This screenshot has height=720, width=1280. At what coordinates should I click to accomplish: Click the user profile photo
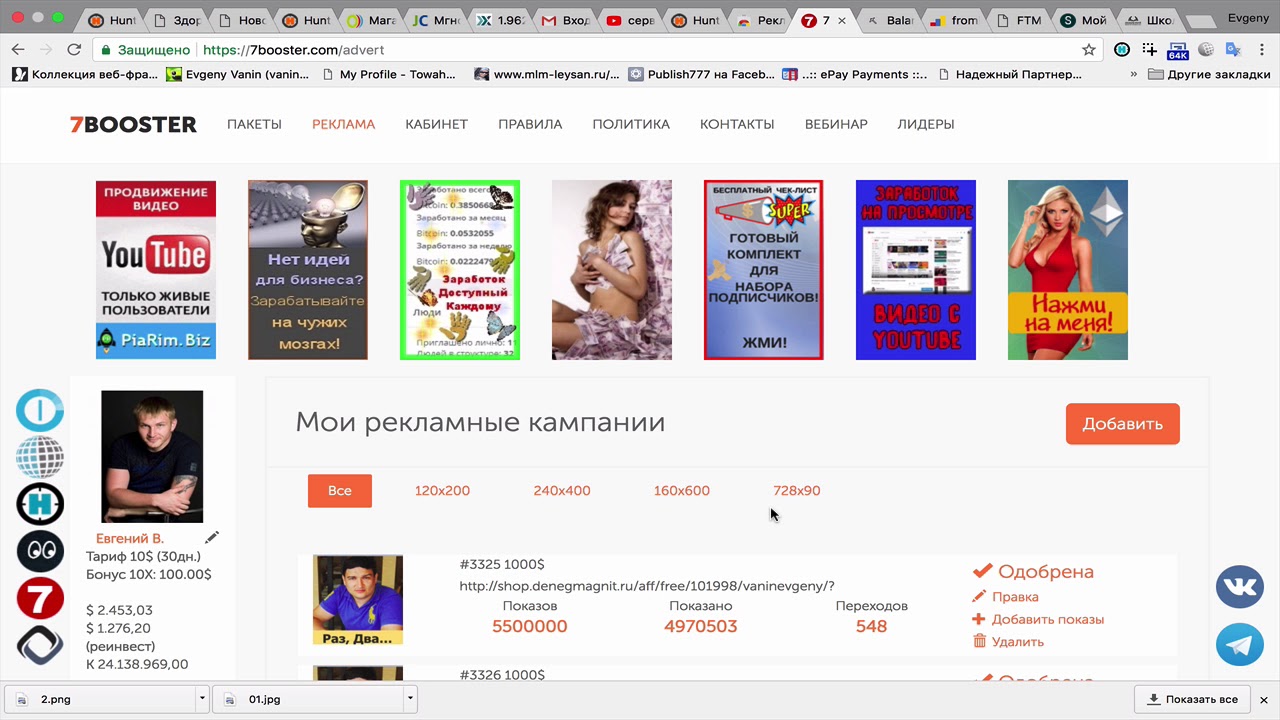(x=152, y=456)
